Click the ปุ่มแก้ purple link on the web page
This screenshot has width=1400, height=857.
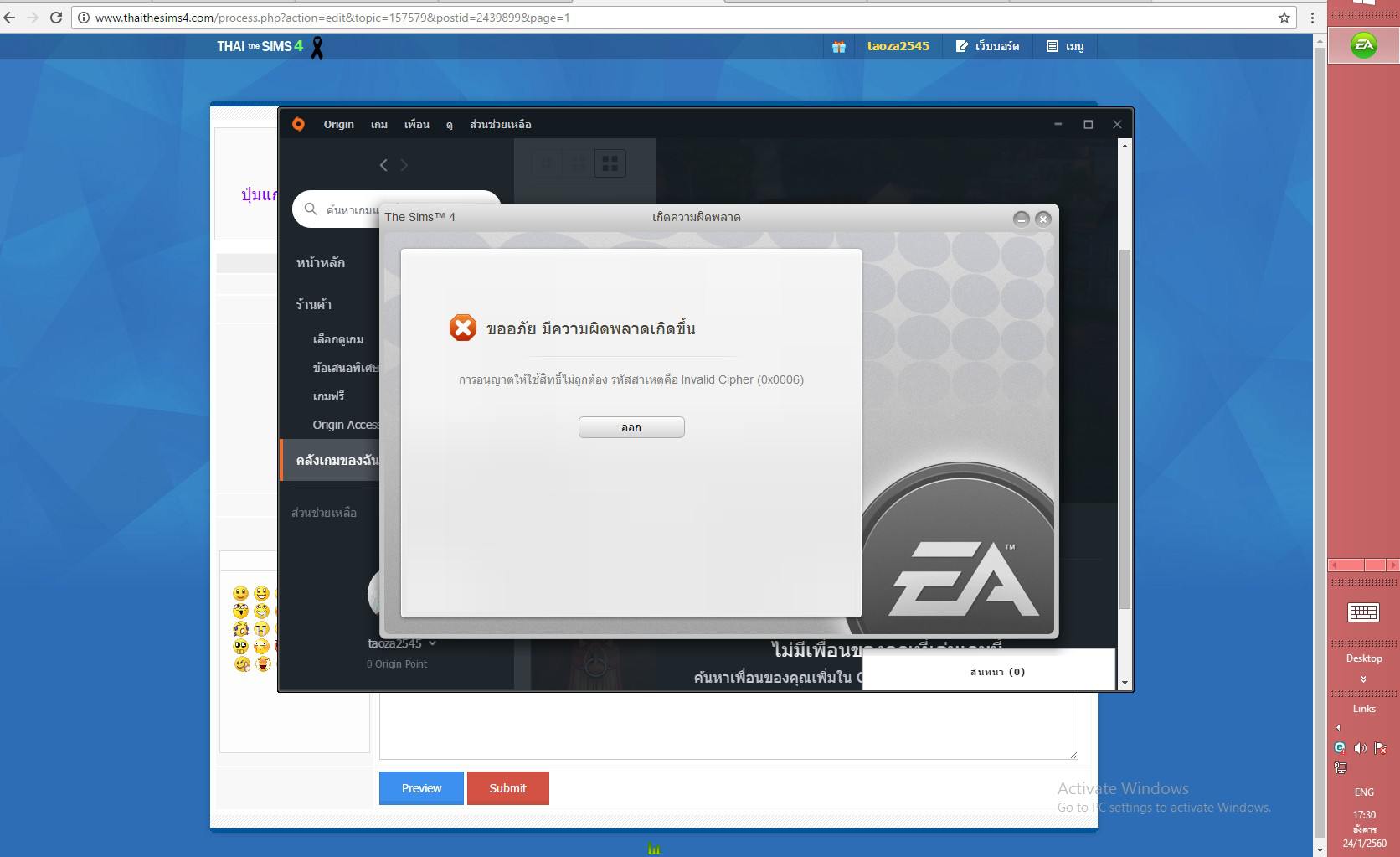259,194
